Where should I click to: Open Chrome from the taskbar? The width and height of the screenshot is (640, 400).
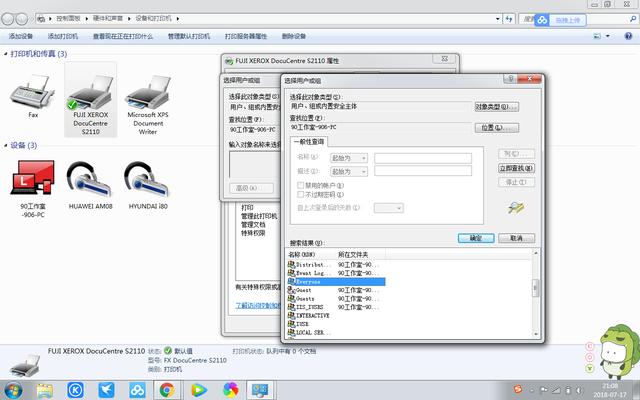coord(167,390)
